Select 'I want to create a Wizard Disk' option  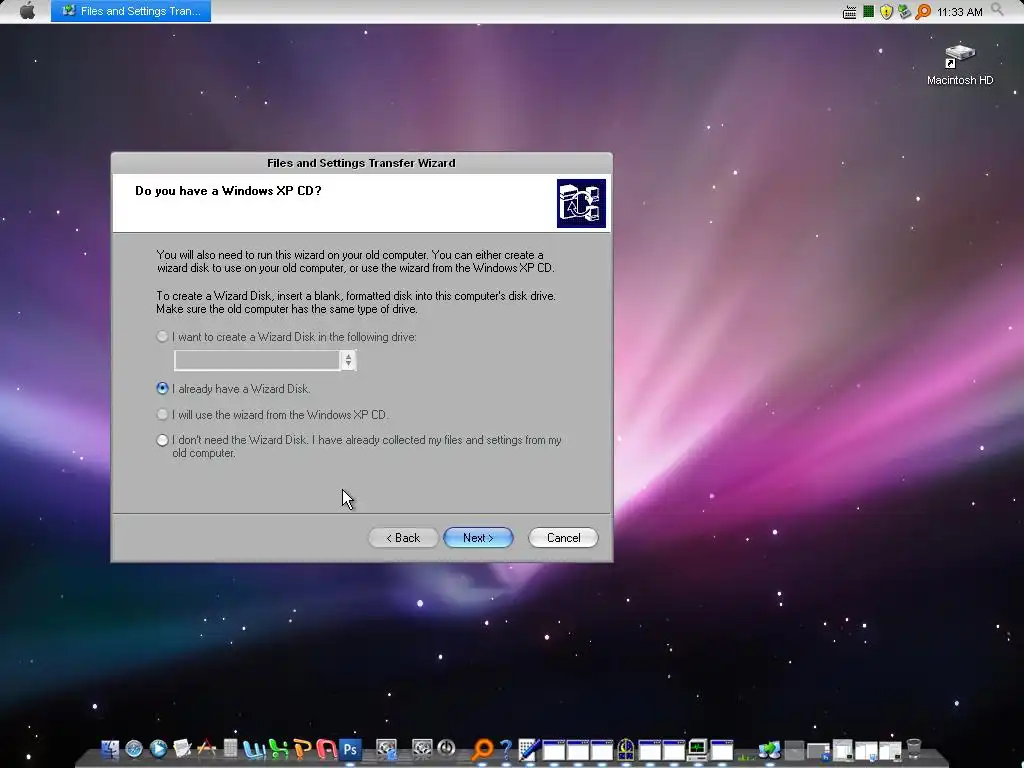coord(162,337)
